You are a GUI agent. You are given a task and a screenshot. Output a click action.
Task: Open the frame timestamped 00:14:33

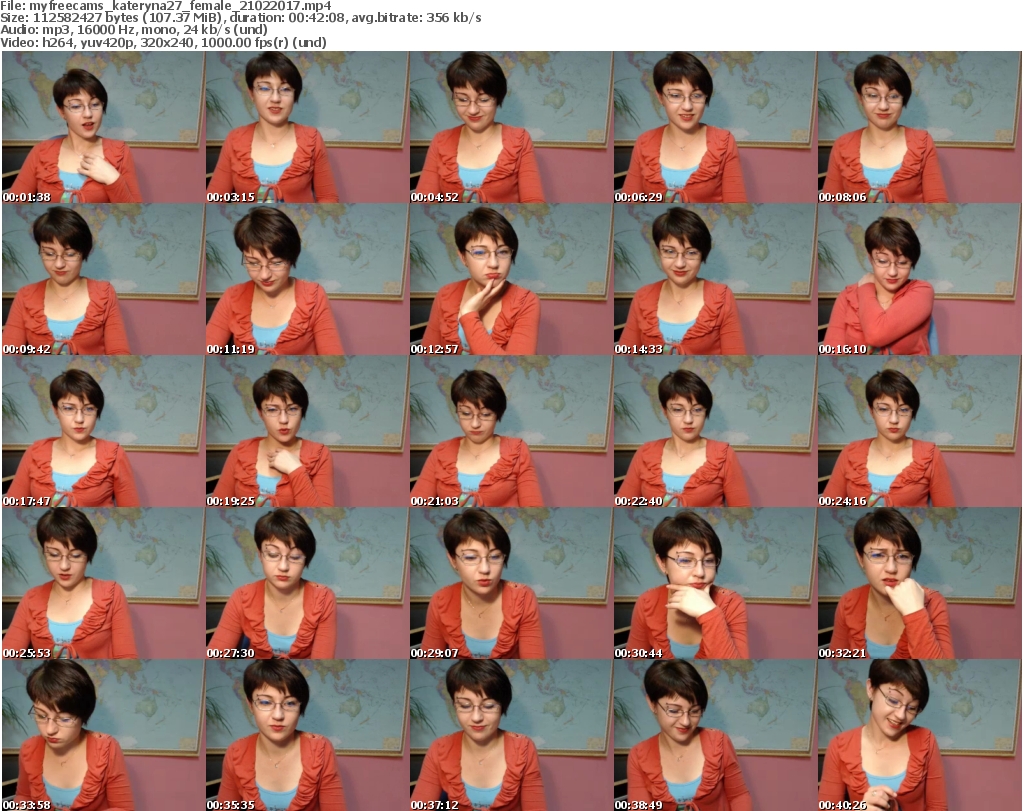tap(715, 279)
